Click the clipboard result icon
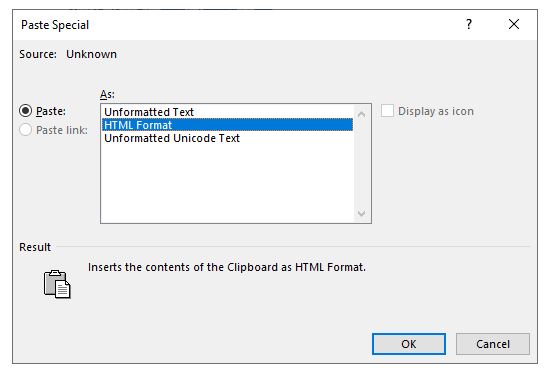548x370 pixels. (x=57, y=284)
